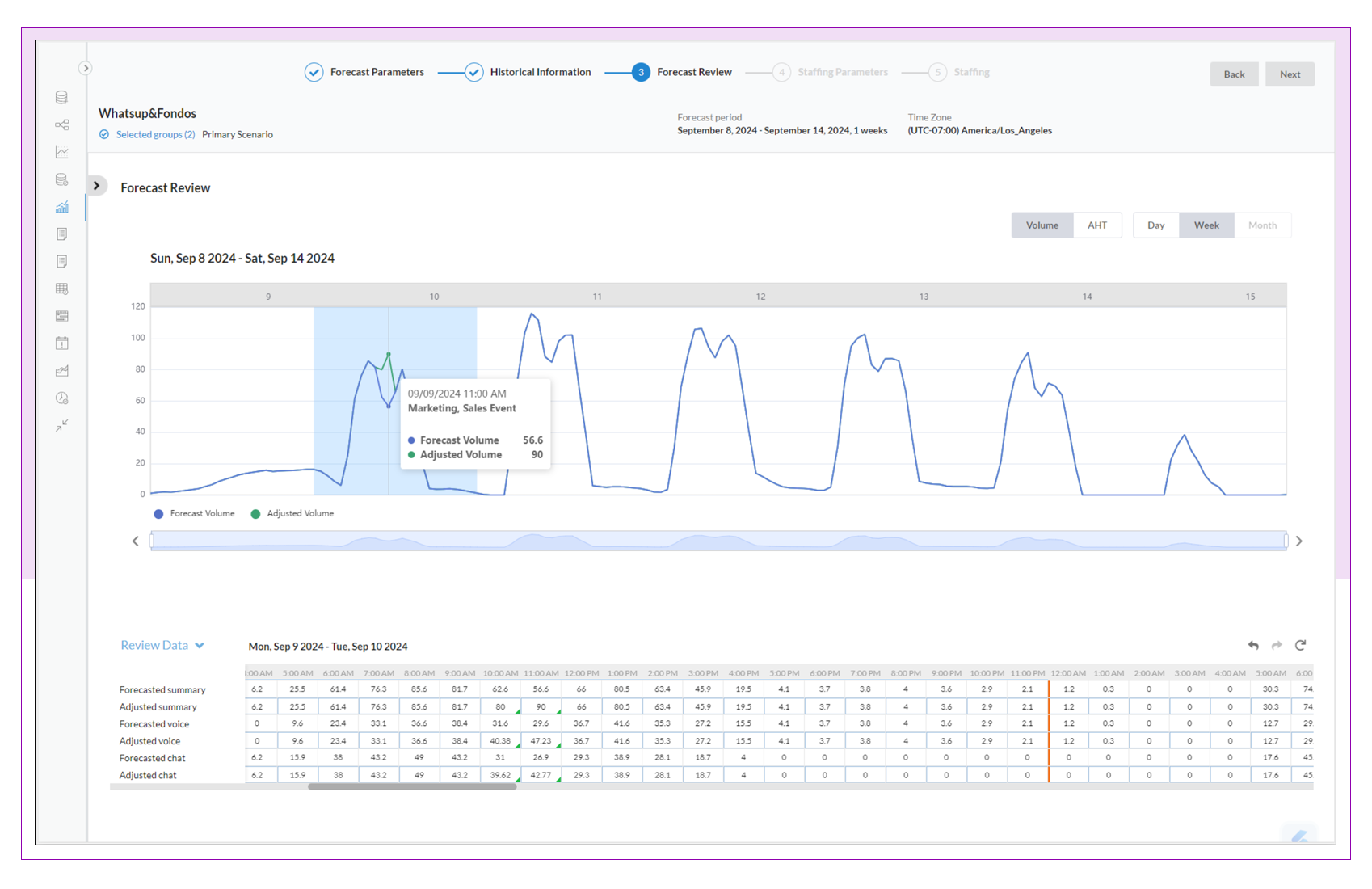This screenshot has width=1372, height=889.
Task: Edit Adjusted voice cell showing 47.23
Action: (541, 740)
